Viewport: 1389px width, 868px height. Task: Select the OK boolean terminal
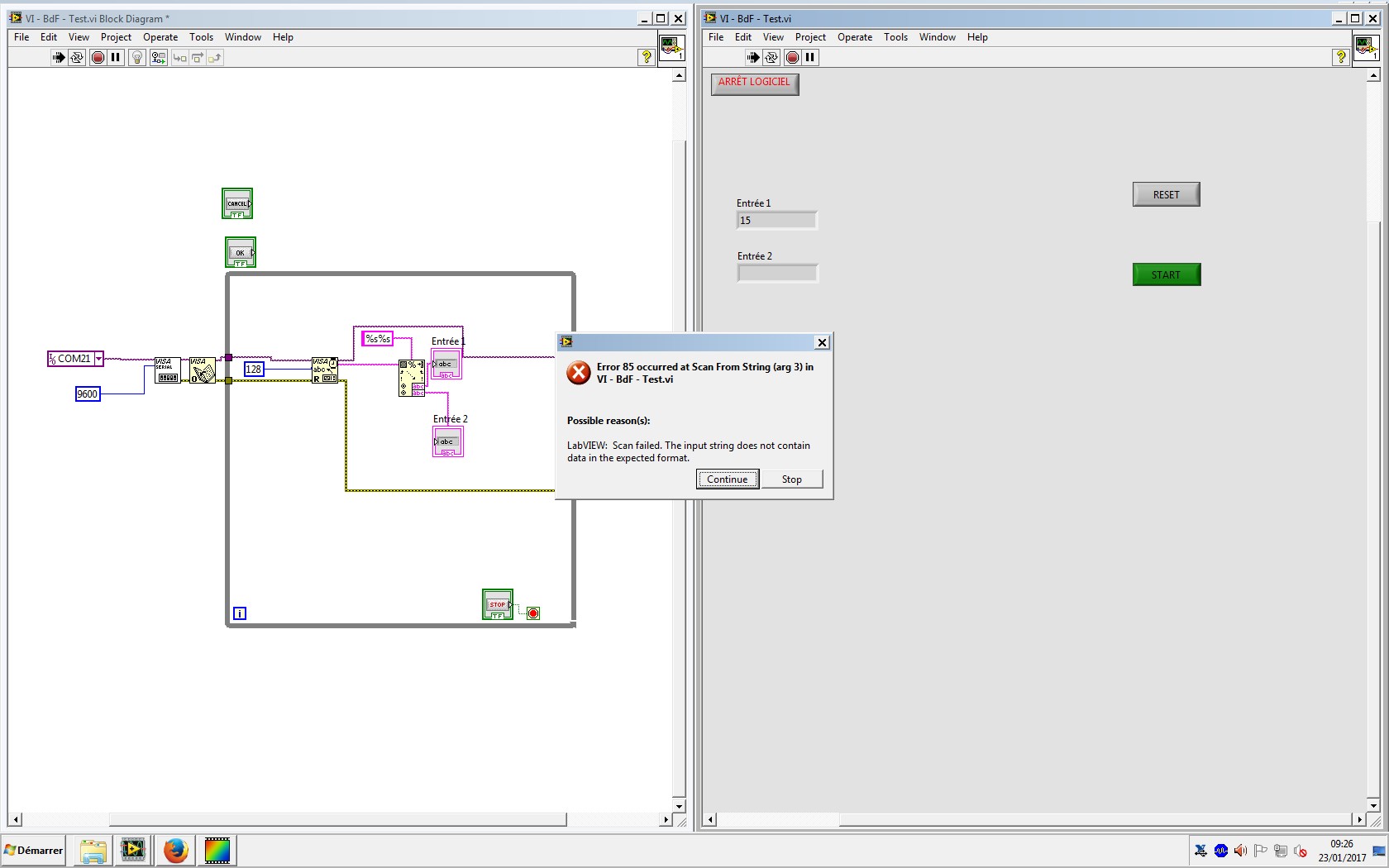(x=241, y=252)
